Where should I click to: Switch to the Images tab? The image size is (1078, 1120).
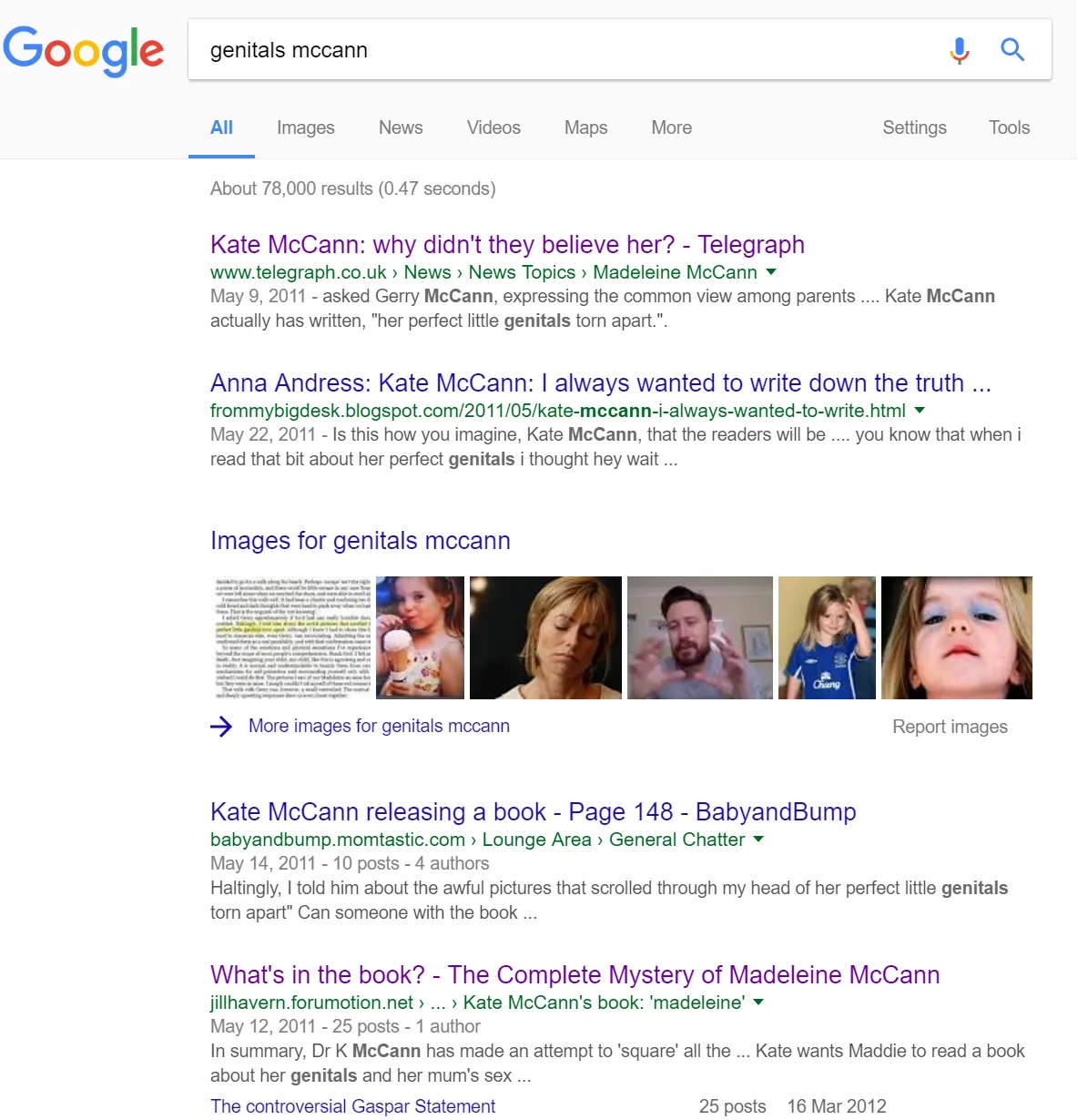coord(306,127)
